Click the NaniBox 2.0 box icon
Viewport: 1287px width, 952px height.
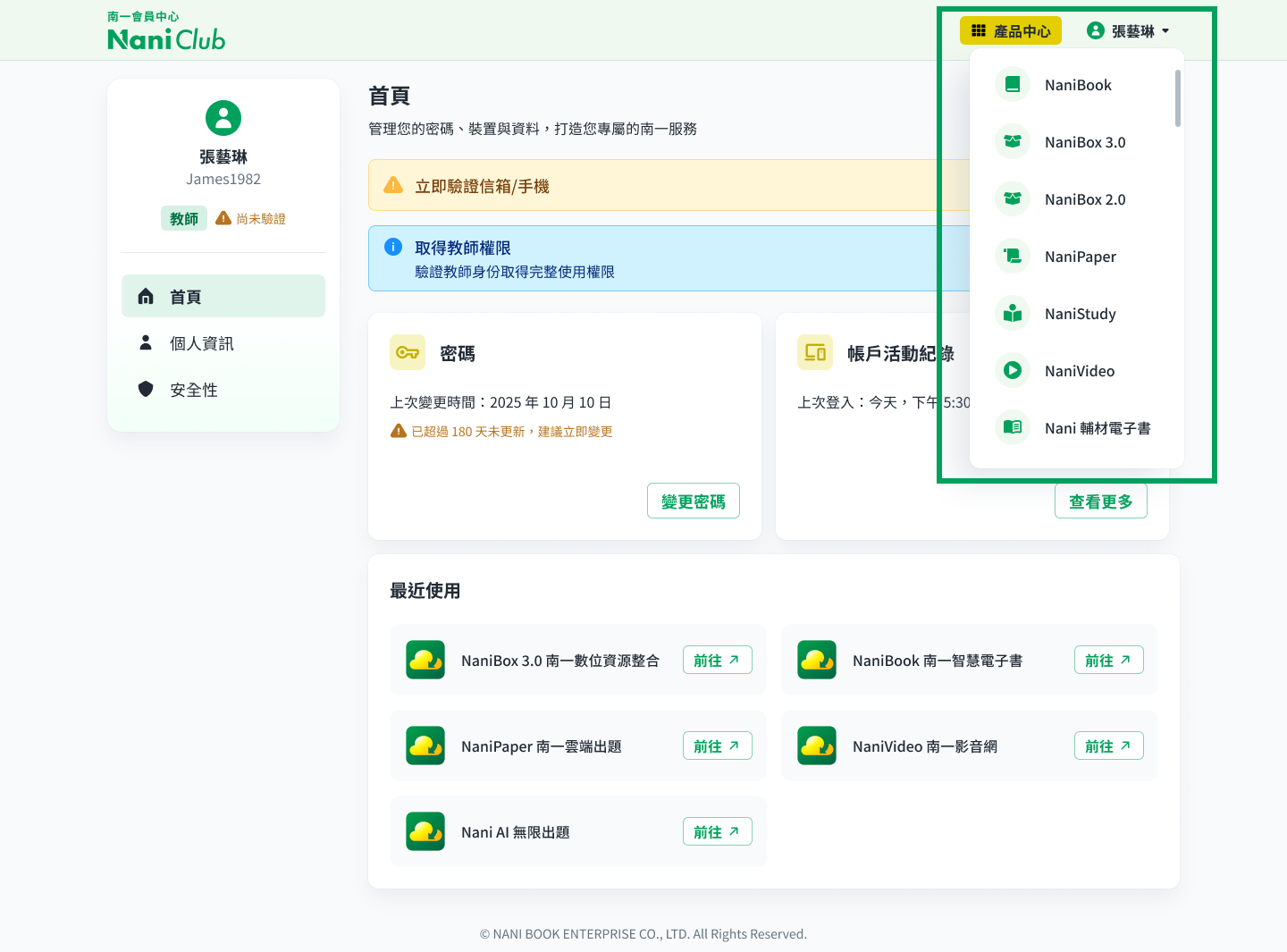coord(1013,199)
